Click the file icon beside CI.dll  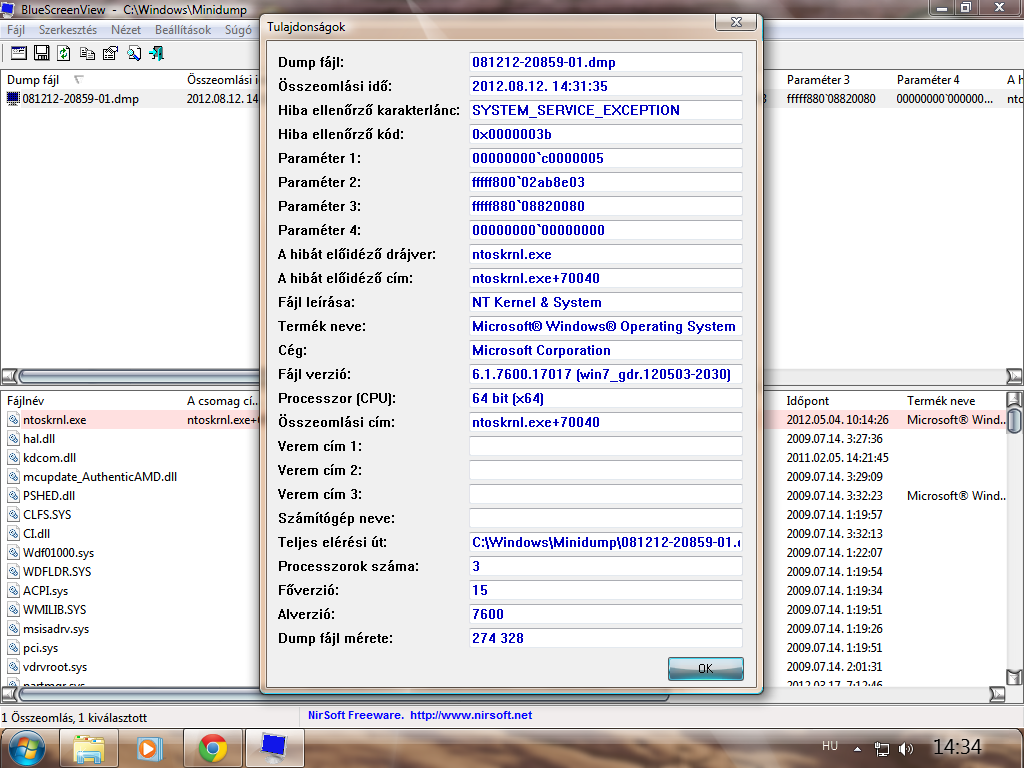click(13, 534)
